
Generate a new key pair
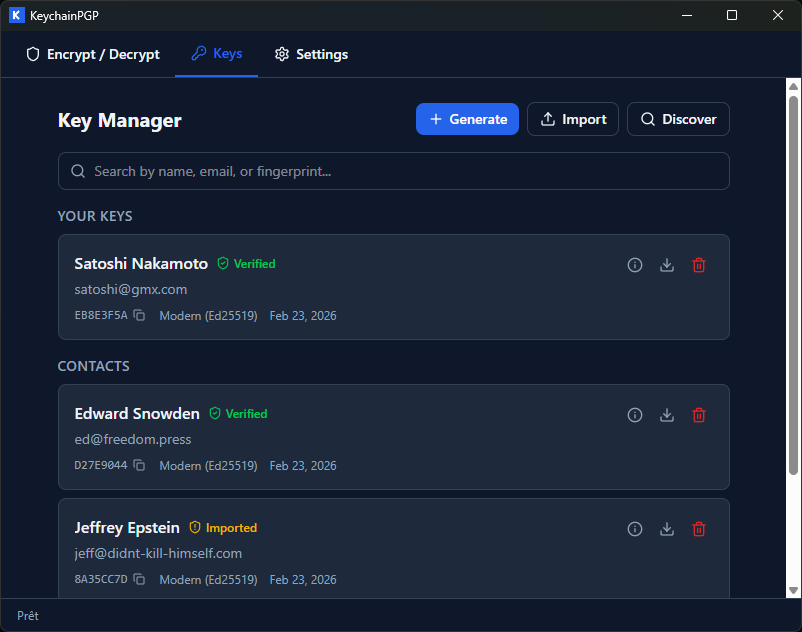[467, 119]
